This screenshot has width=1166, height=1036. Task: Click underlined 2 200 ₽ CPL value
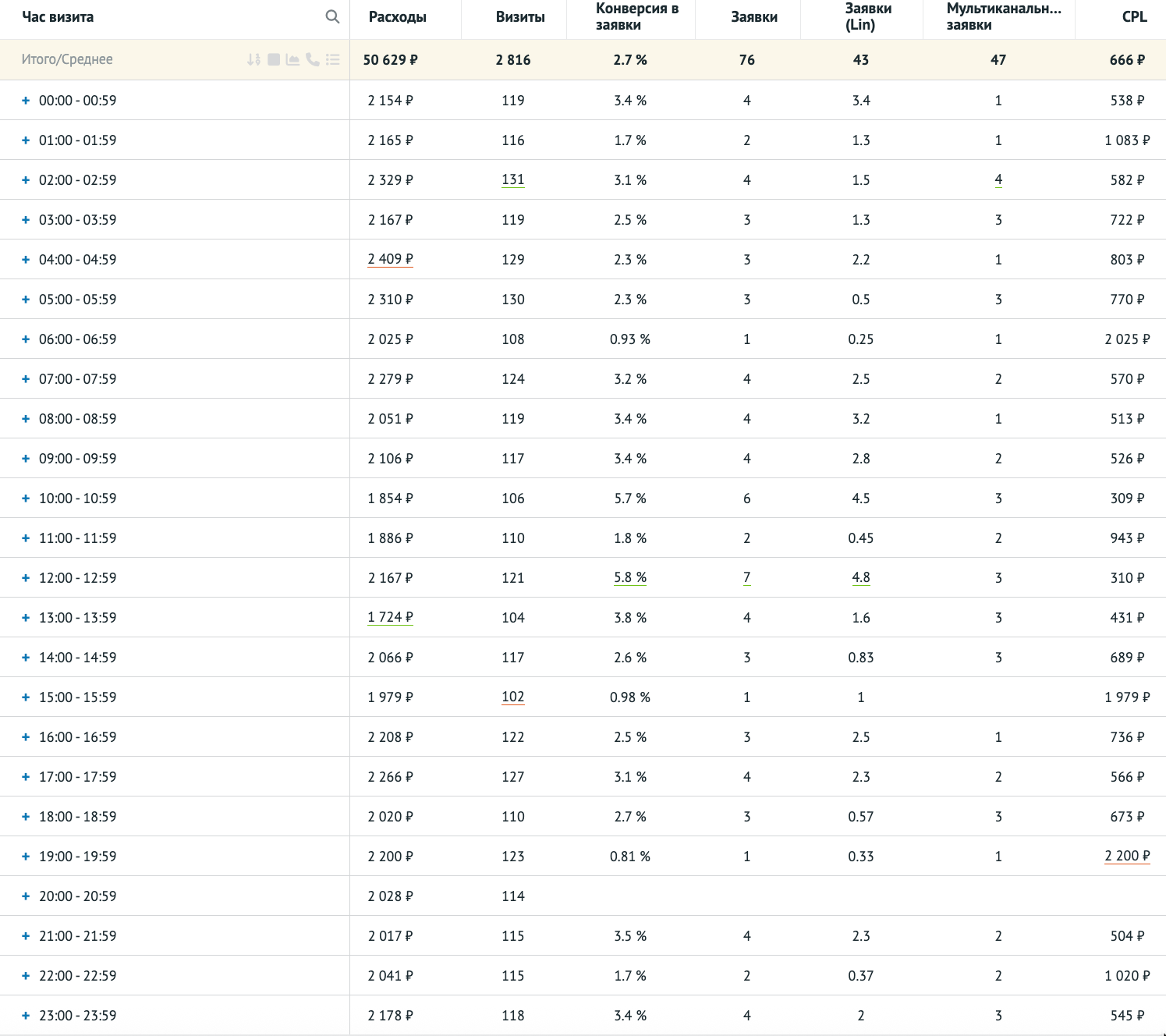click(x=1127, y=856)
